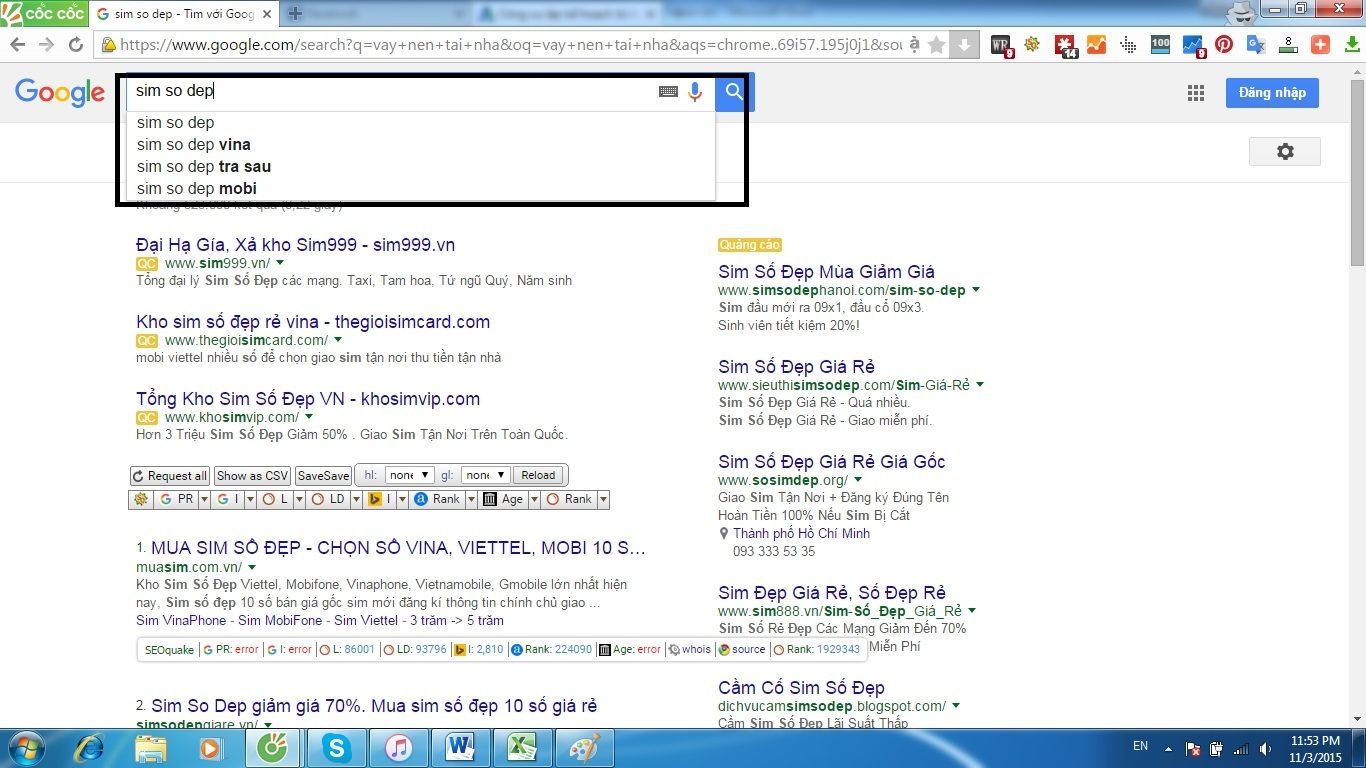The width and height of the screenshot is (1366, 768).
Task: Expand dropdown arrow beside www.sosimdep.org/
Action: [x=858, y=480]
